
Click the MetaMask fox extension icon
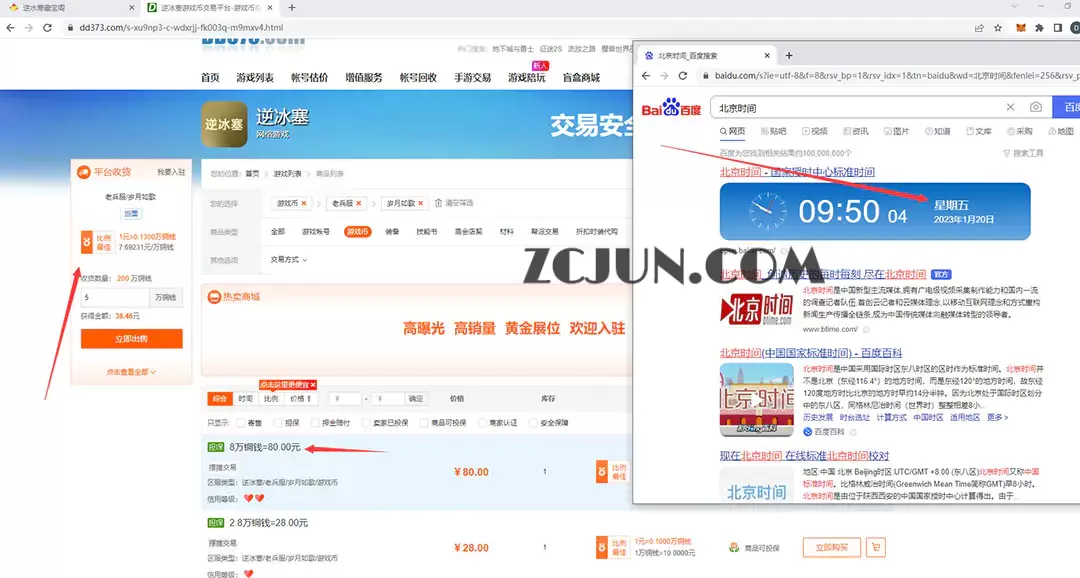point(1020,28)
